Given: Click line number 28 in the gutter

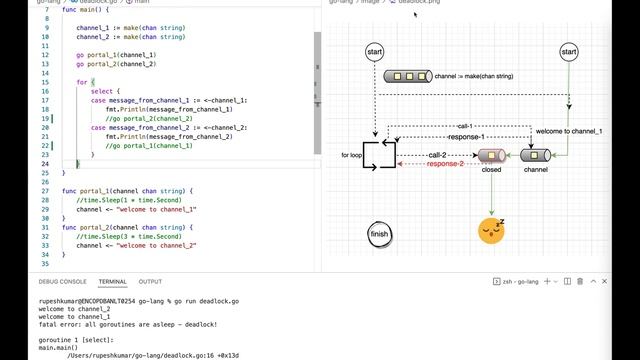Looking at the screenshot, I should [x=45, y=200].
